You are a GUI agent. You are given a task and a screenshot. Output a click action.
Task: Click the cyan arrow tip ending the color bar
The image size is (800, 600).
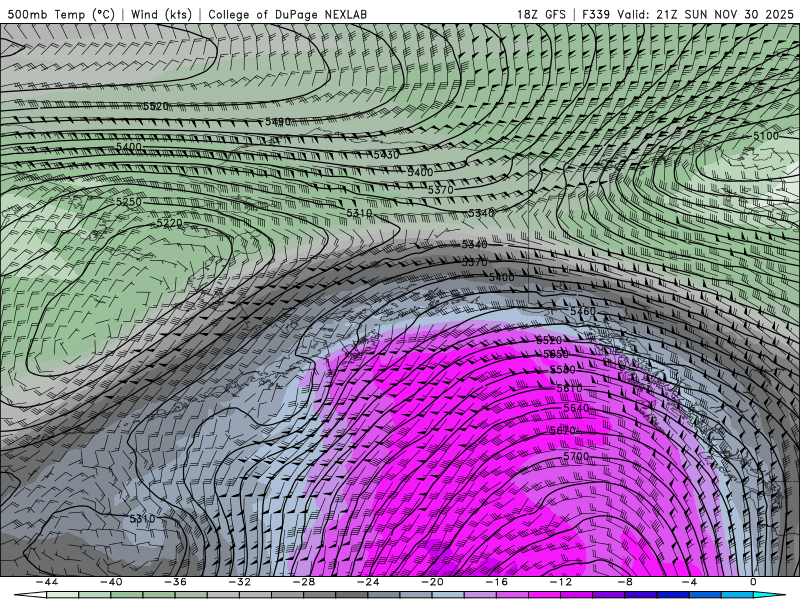[x=770, y=595]
